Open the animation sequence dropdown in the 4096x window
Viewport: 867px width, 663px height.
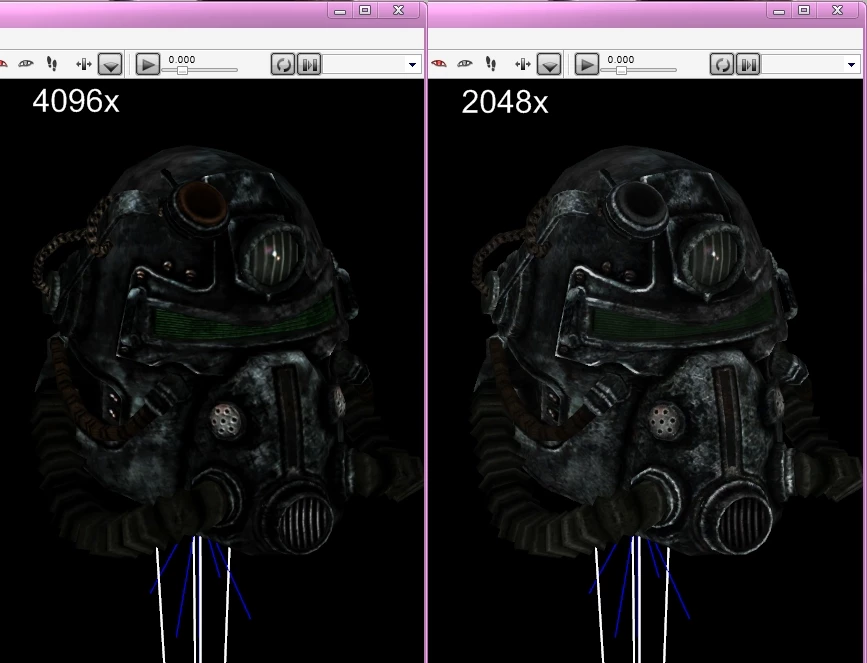point(412,65)
